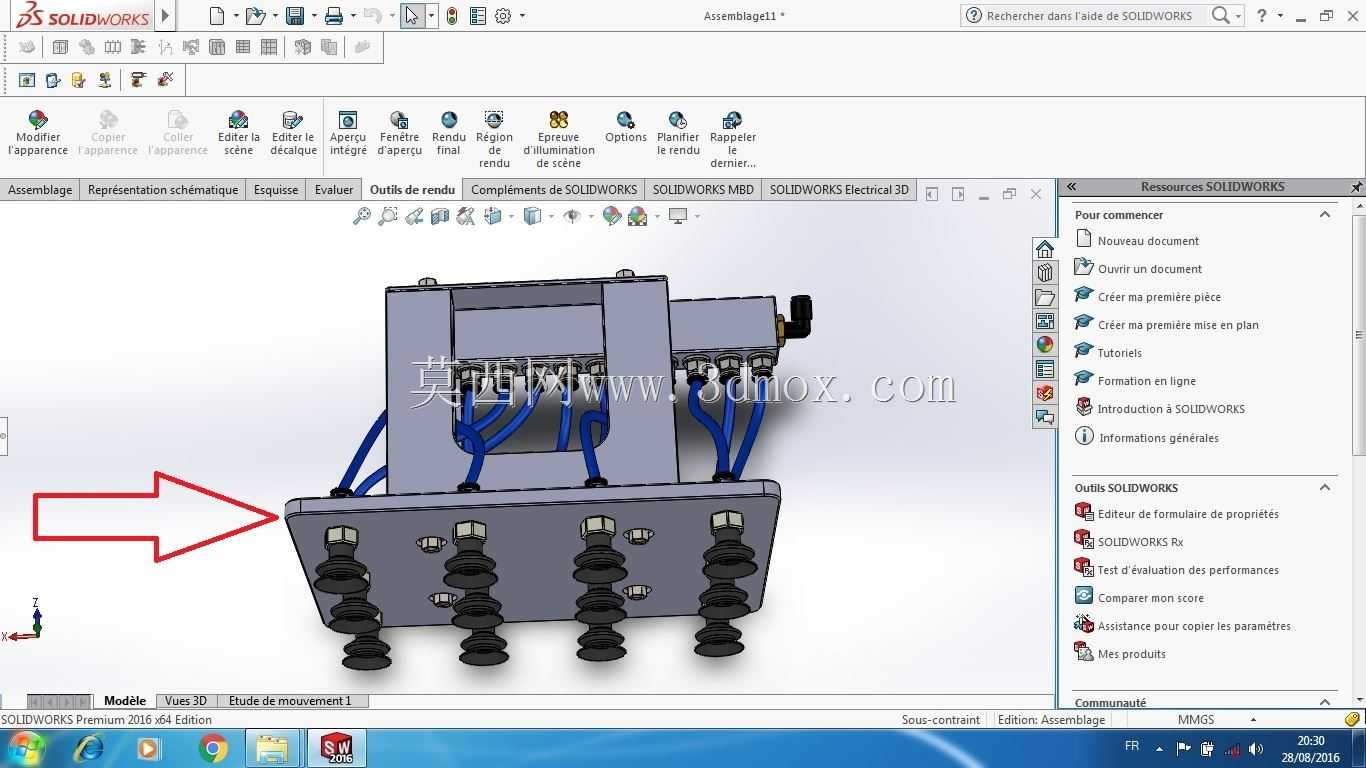The image size is (1366, 768).
Task: Expand the Print dropdown arrow
Action: tap(353, 16)
